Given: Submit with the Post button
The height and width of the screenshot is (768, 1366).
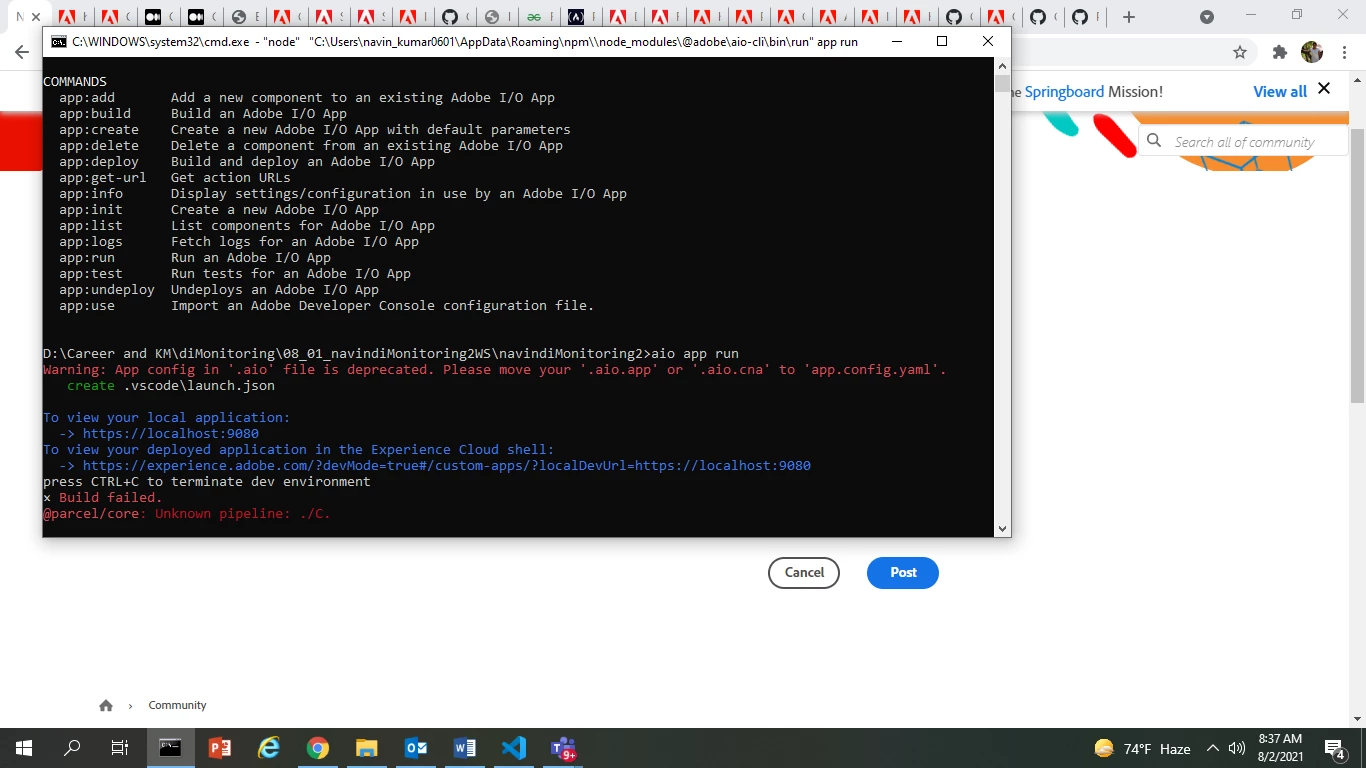Looking at the screenshot, I should coord(903,573).
